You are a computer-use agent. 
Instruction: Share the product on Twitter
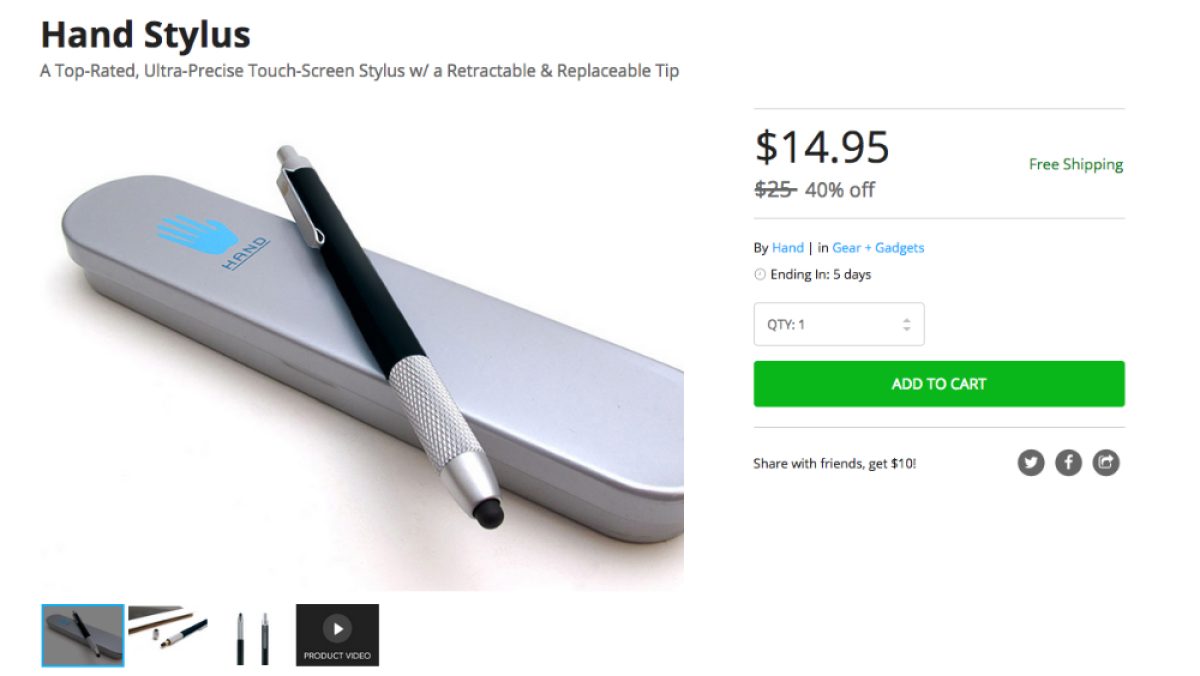[1031, 463]
